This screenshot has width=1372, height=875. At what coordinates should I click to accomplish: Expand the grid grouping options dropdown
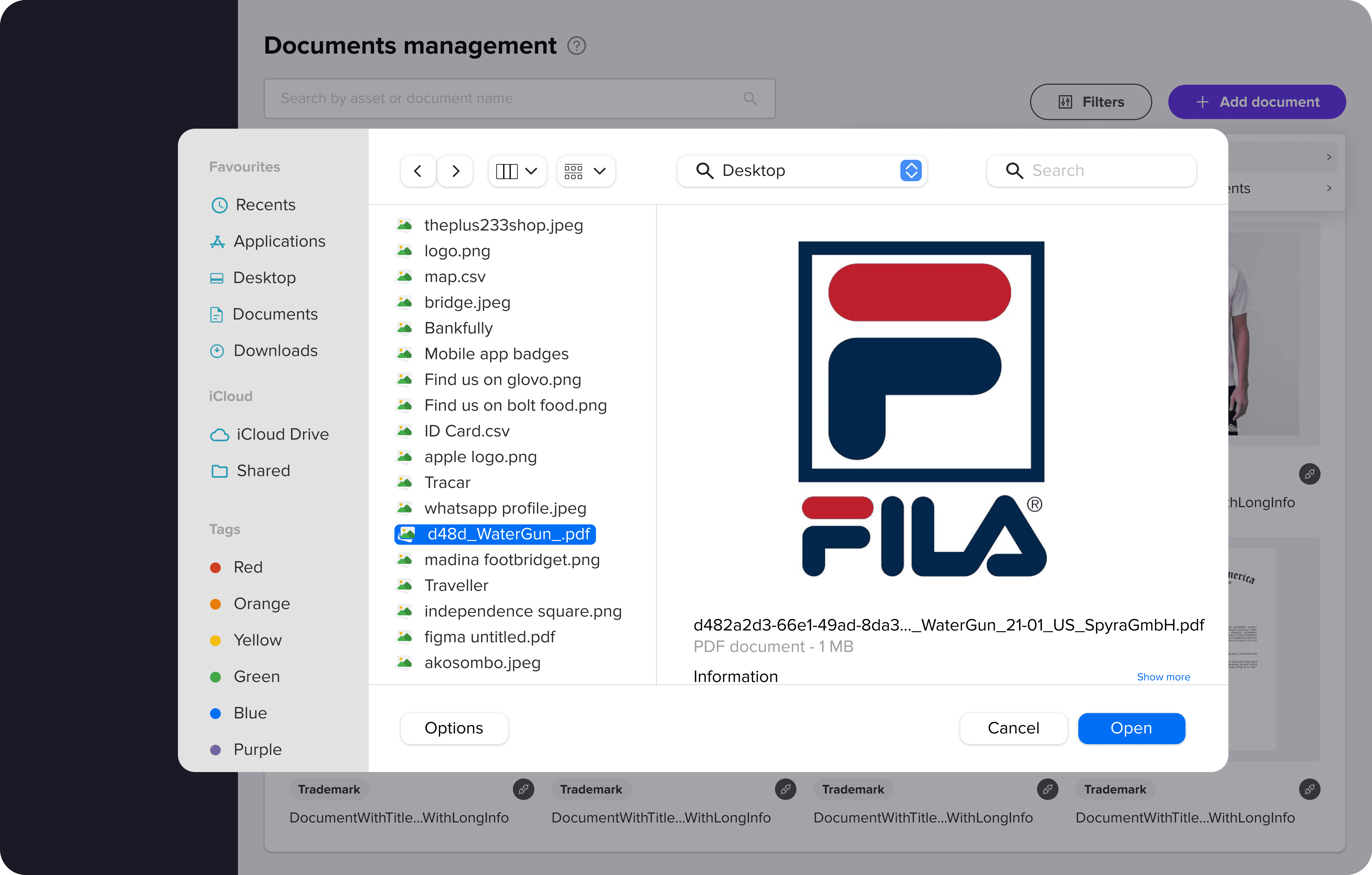pos(585,170)
